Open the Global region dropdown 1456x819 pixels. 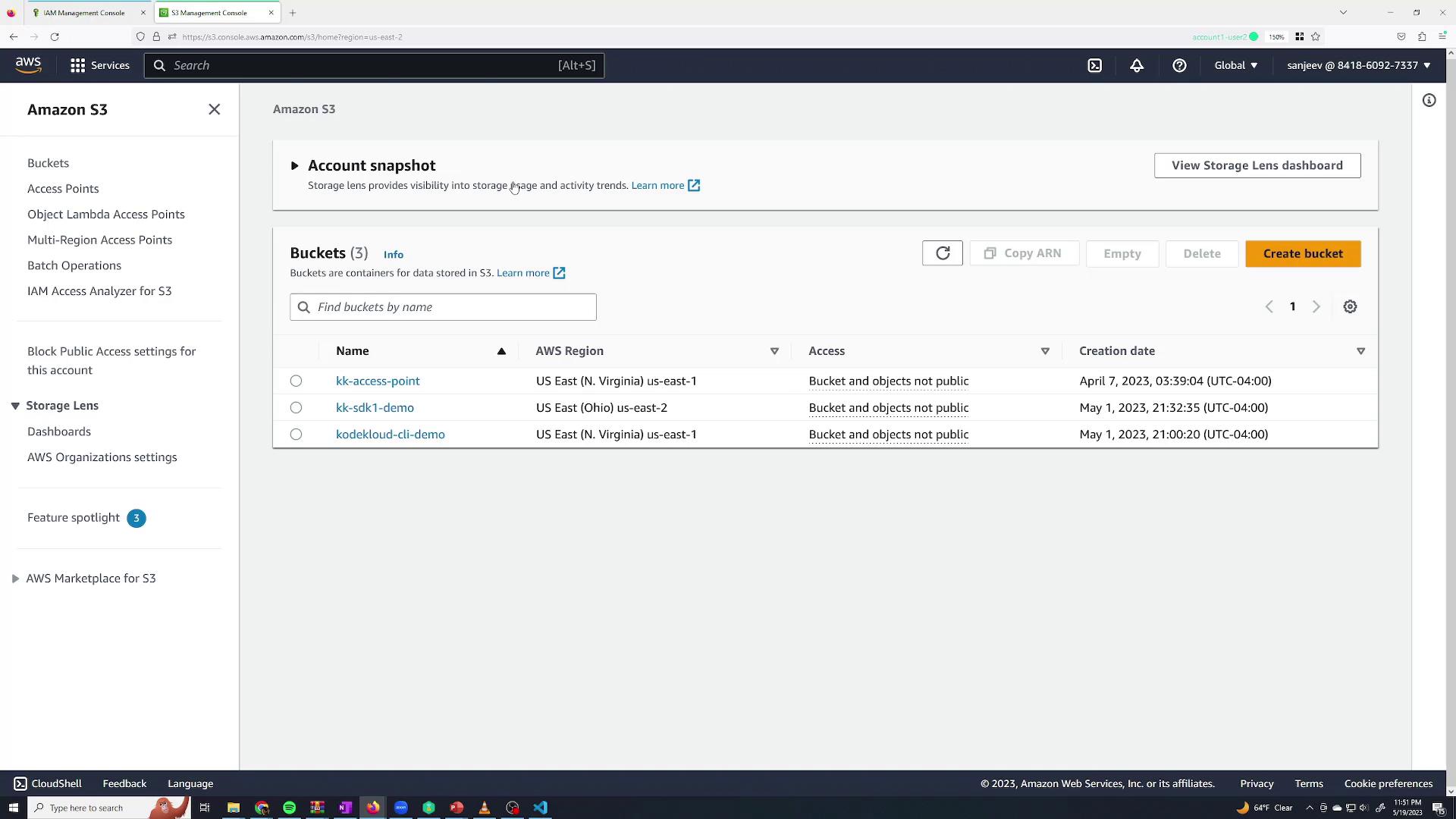(x=1235, y=65)
